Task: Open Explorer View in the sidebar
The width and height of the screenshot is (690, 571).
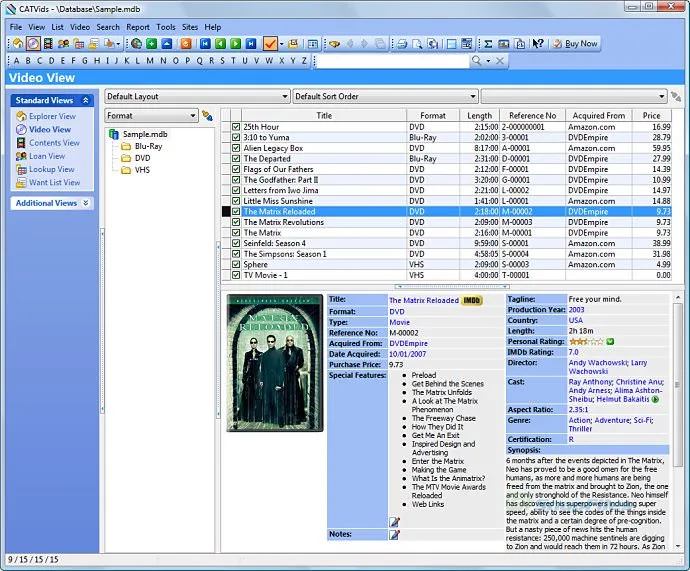Action: (52, 116)
